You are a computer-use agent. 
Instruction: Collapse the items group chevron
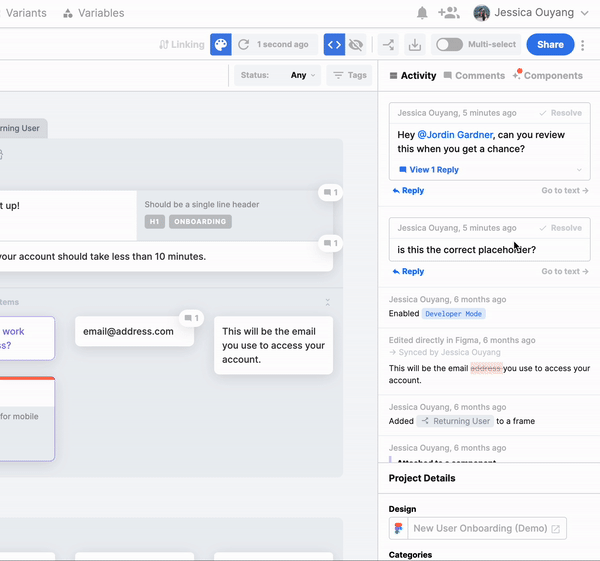tap(328, 302)
